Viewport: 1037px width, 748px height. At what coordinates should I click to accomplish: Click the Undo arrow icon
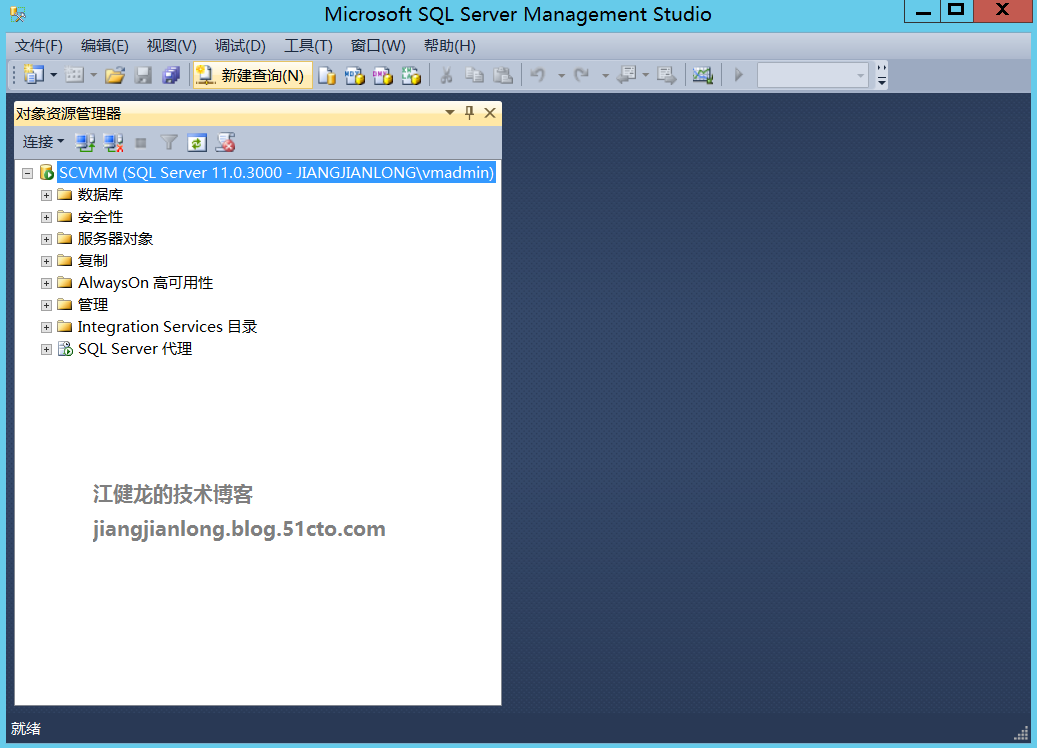tap(538, 75)
